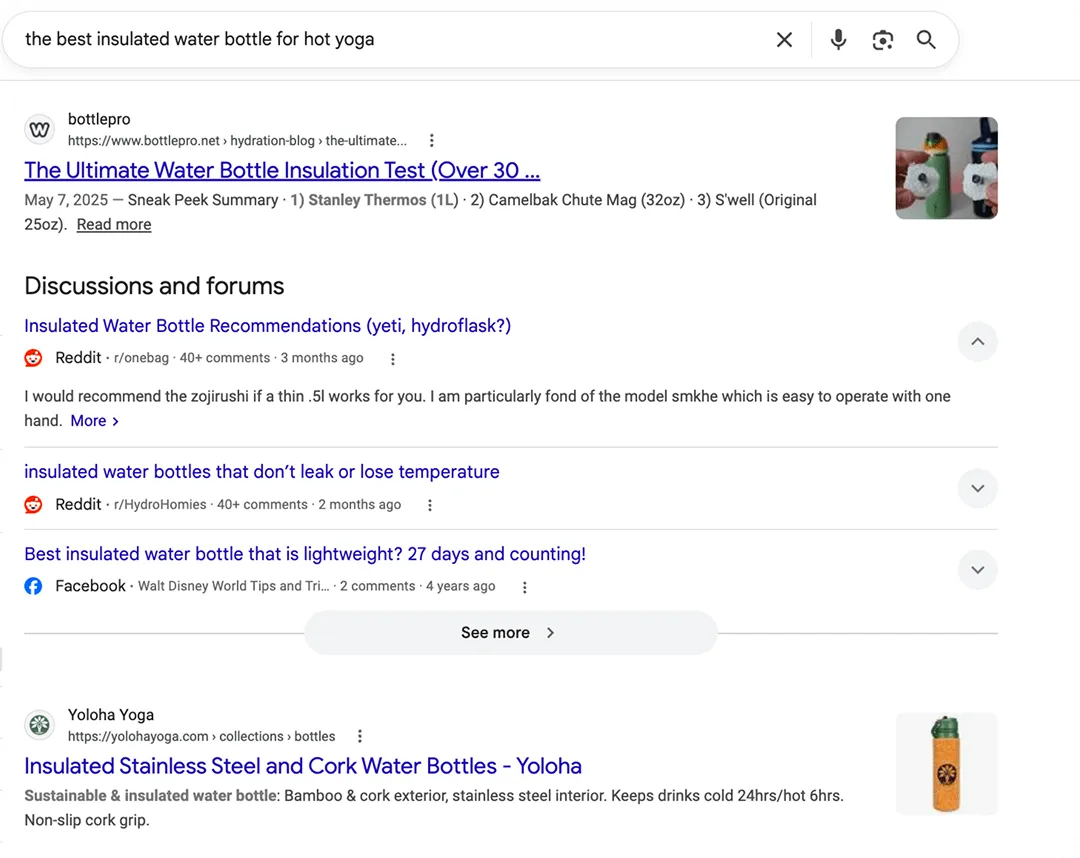
Task: Expand the Facebook Walt Disney World discussion
Action: (x=977, y=570)
